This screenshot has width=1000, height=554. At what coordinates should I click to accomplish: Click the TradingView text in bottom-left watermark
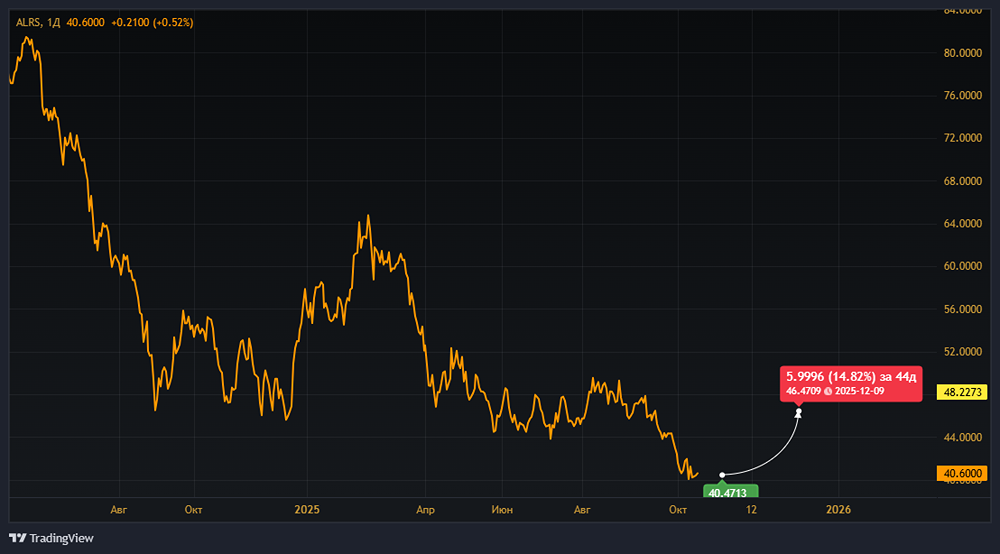[62, 538]
